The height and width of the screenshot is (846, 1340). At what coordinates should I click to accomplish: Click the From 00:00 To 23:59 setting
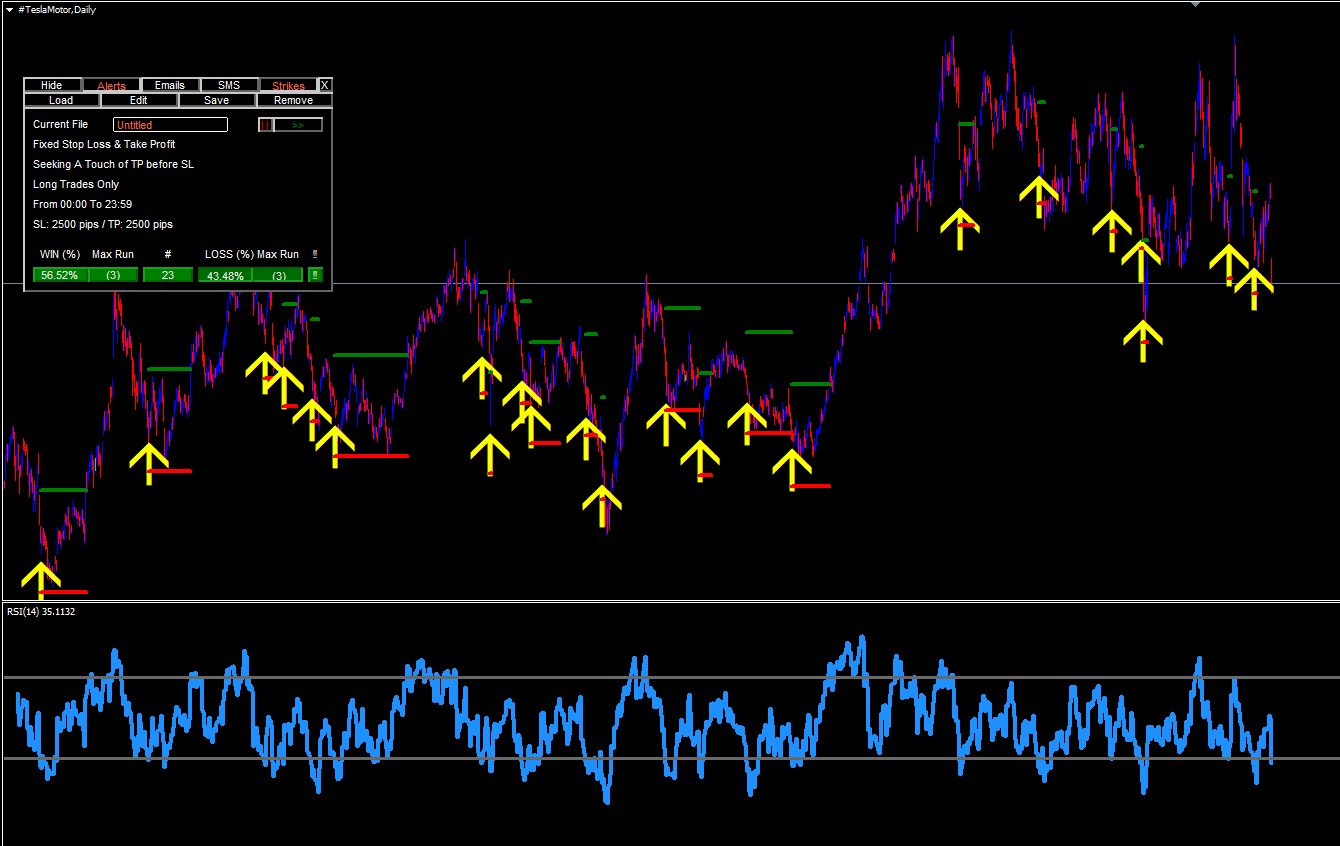[x=82, y=204]
